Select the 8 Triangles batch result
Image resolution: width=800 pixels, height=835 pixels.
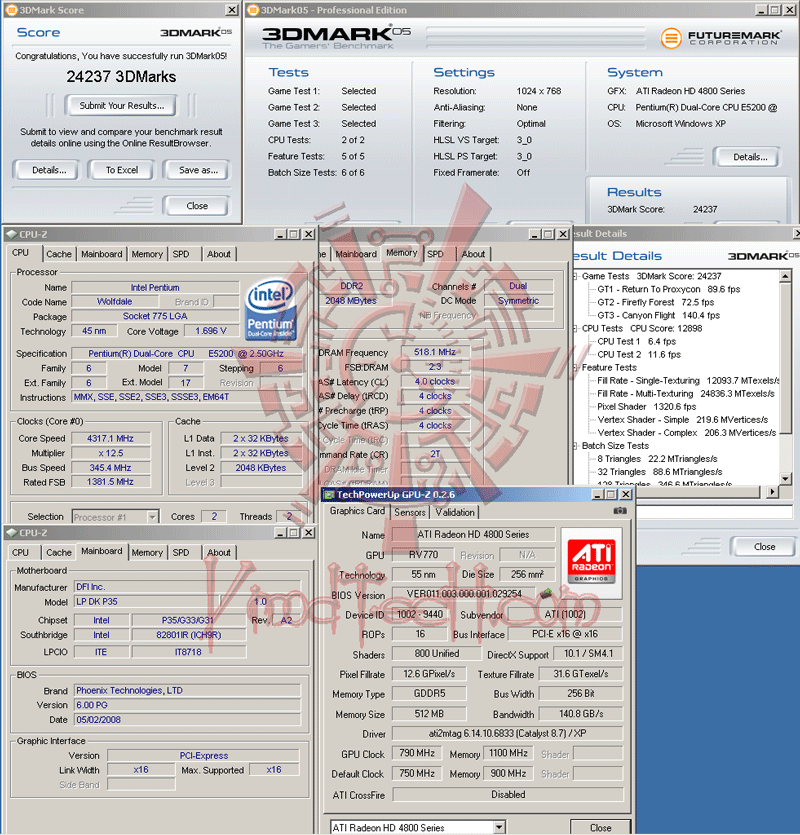click(657, 459)
